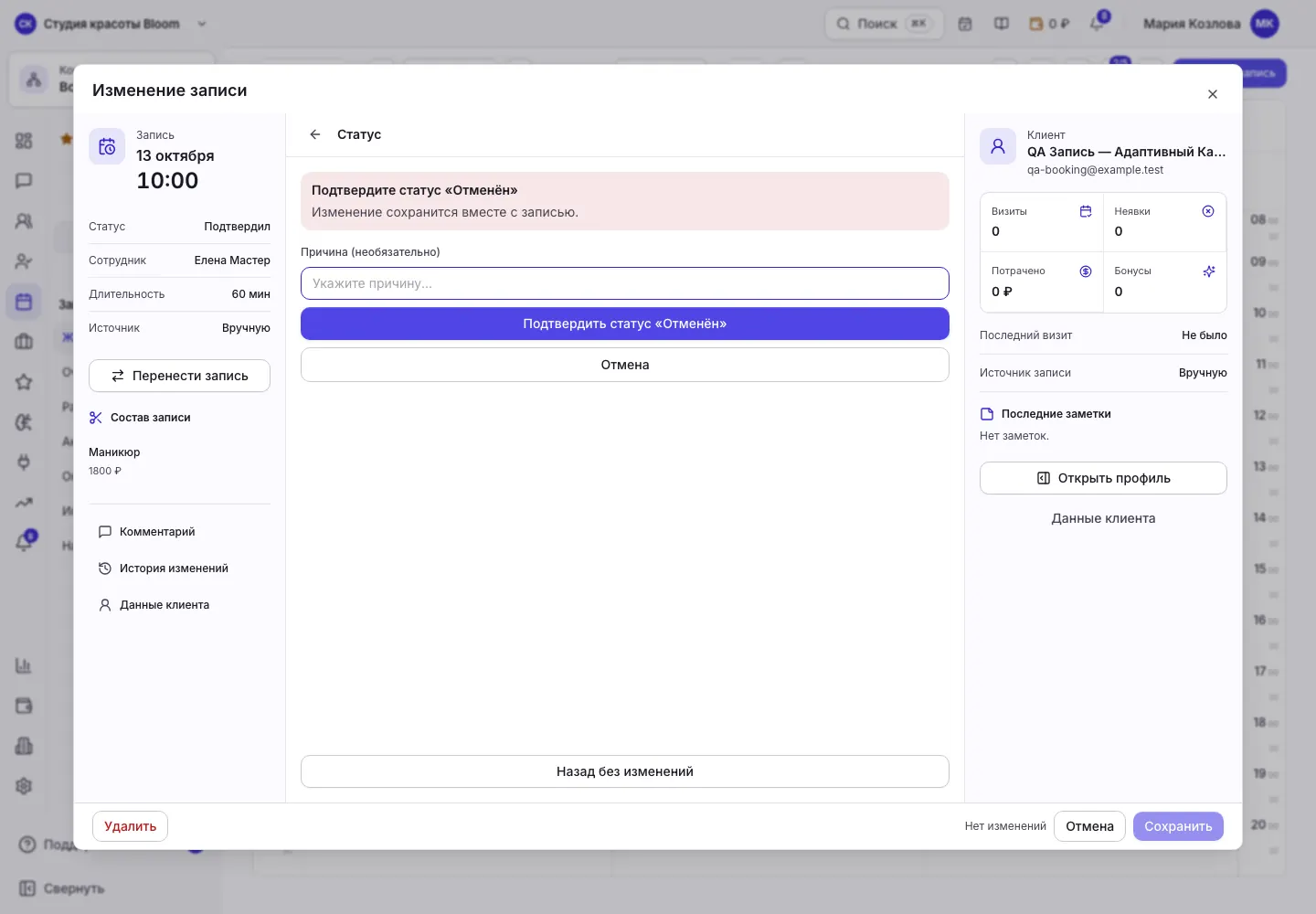This screenshot has height=914, width=1316.
Task: Click Отмена next to Сохранить
Action: pos(1089,826)
